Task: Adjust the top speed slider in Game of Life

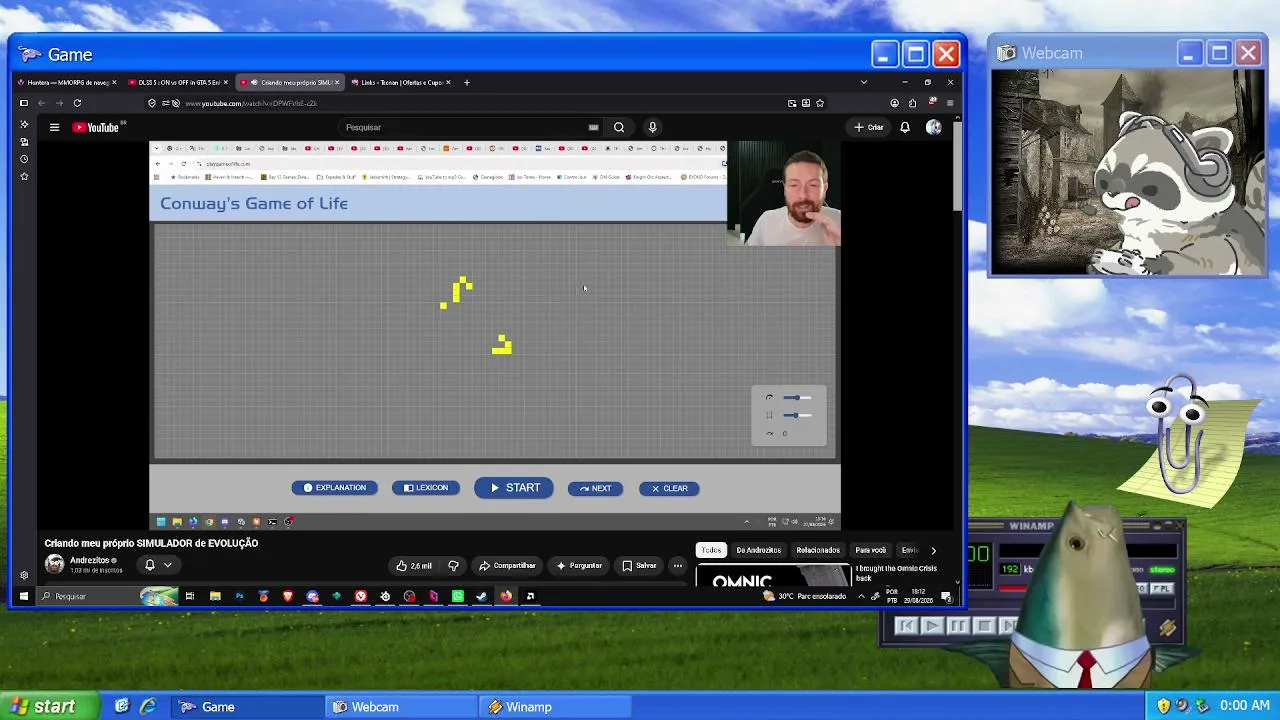Action: point(797,398)
